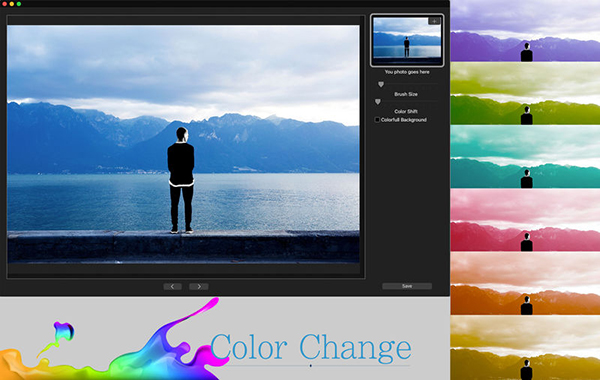Screen dimensions: 600x380
Task: Click the yellow minimize window button
Action: [x=12, y=4]
